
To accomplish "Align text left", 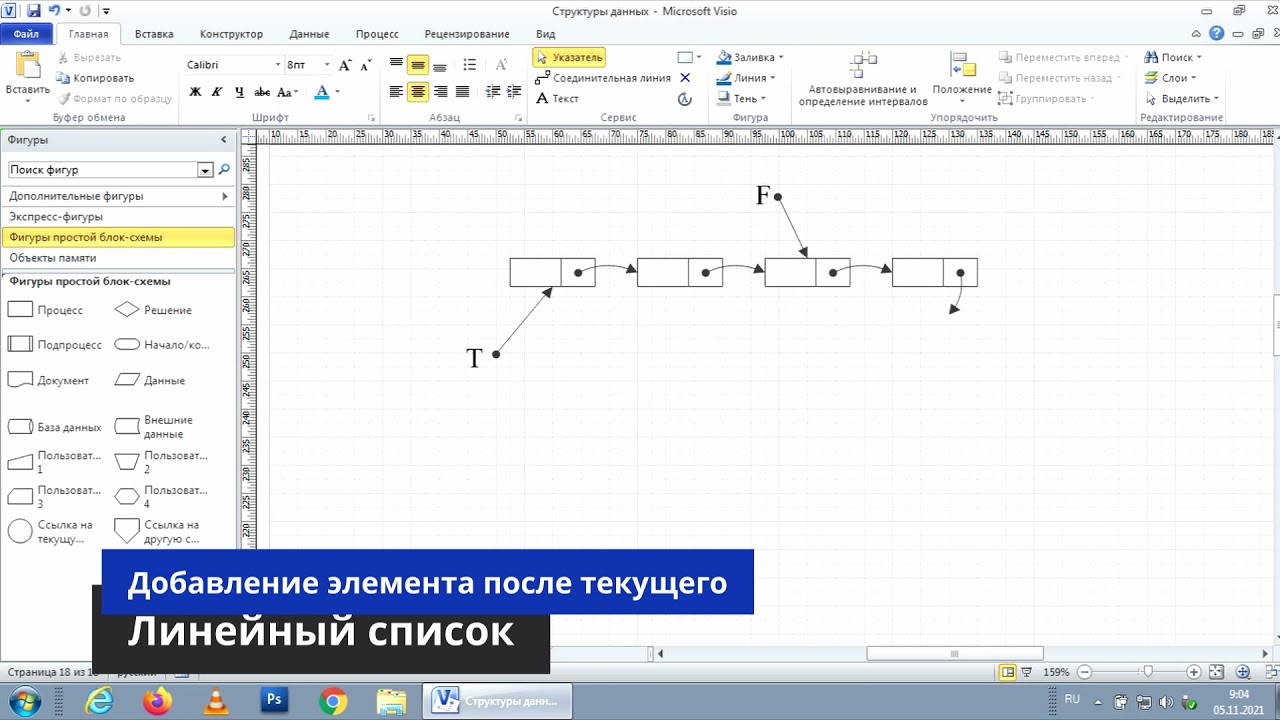I will (x=396, y=92).
